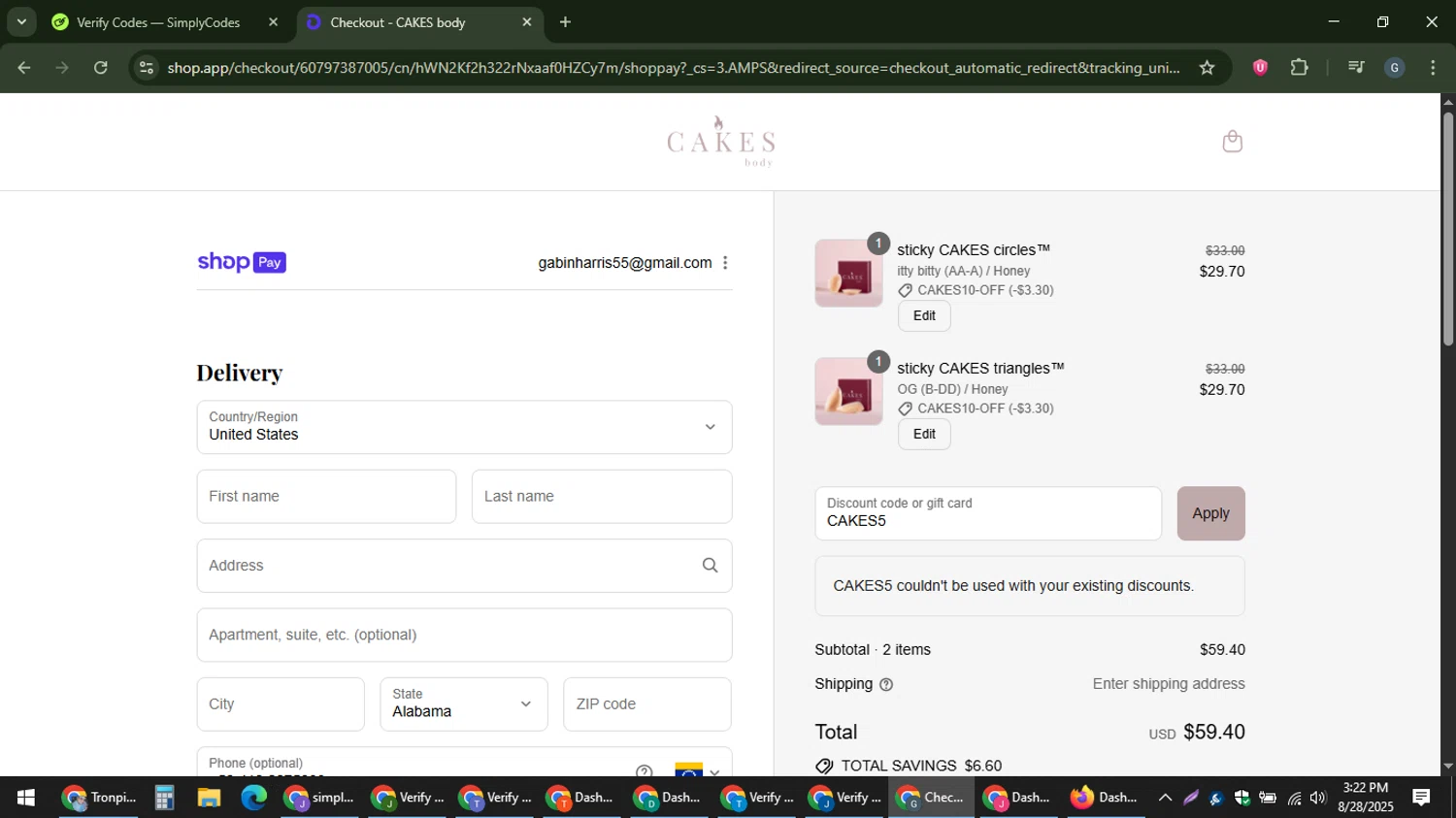Screen dimensions: 1456x818
Task: Open the browser extensions puzzle icon
Action: 1300,68
